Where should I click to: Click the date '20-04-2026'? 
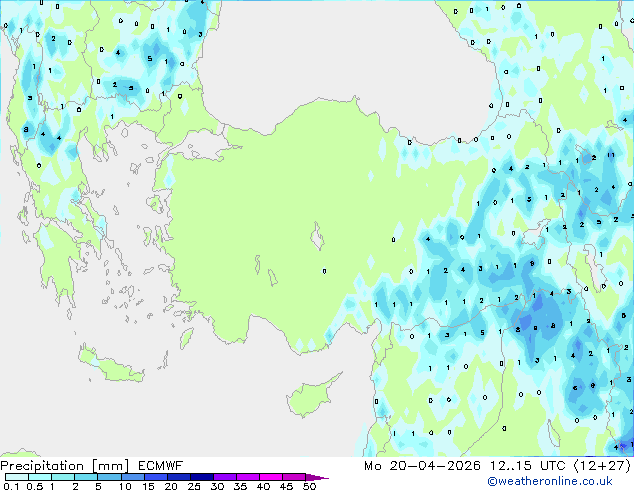pos(435,466)
